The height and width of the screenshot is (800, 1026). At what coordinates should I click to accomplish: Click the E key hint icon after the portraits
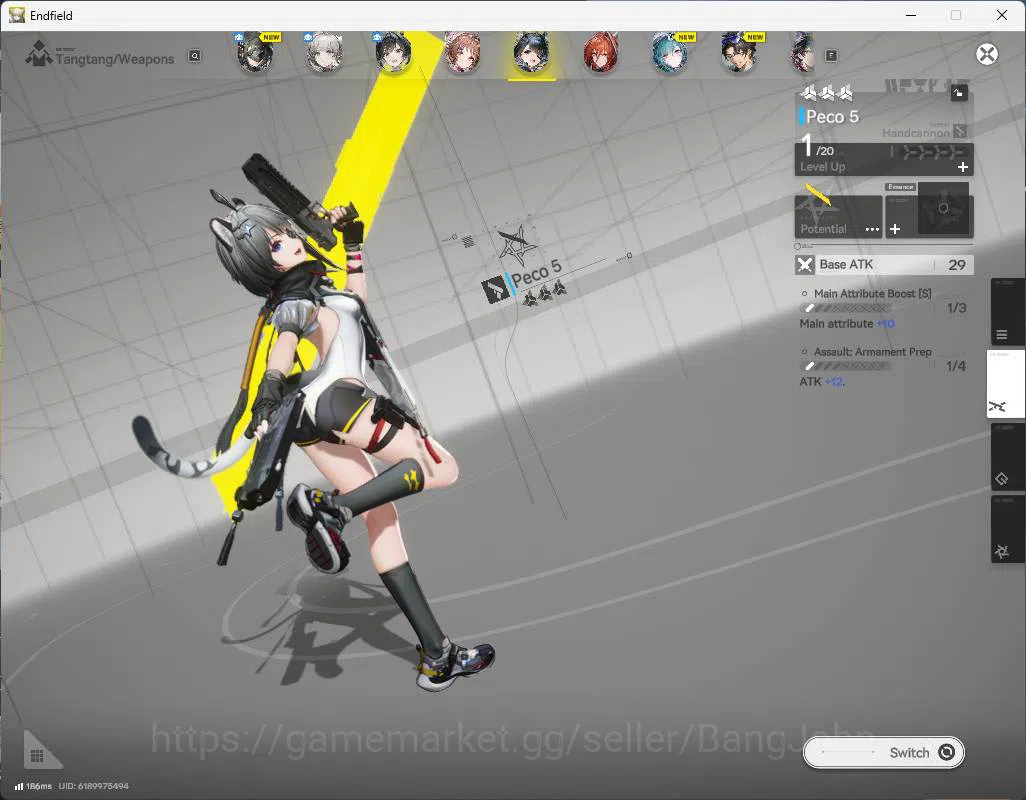[x=831, y=56]
